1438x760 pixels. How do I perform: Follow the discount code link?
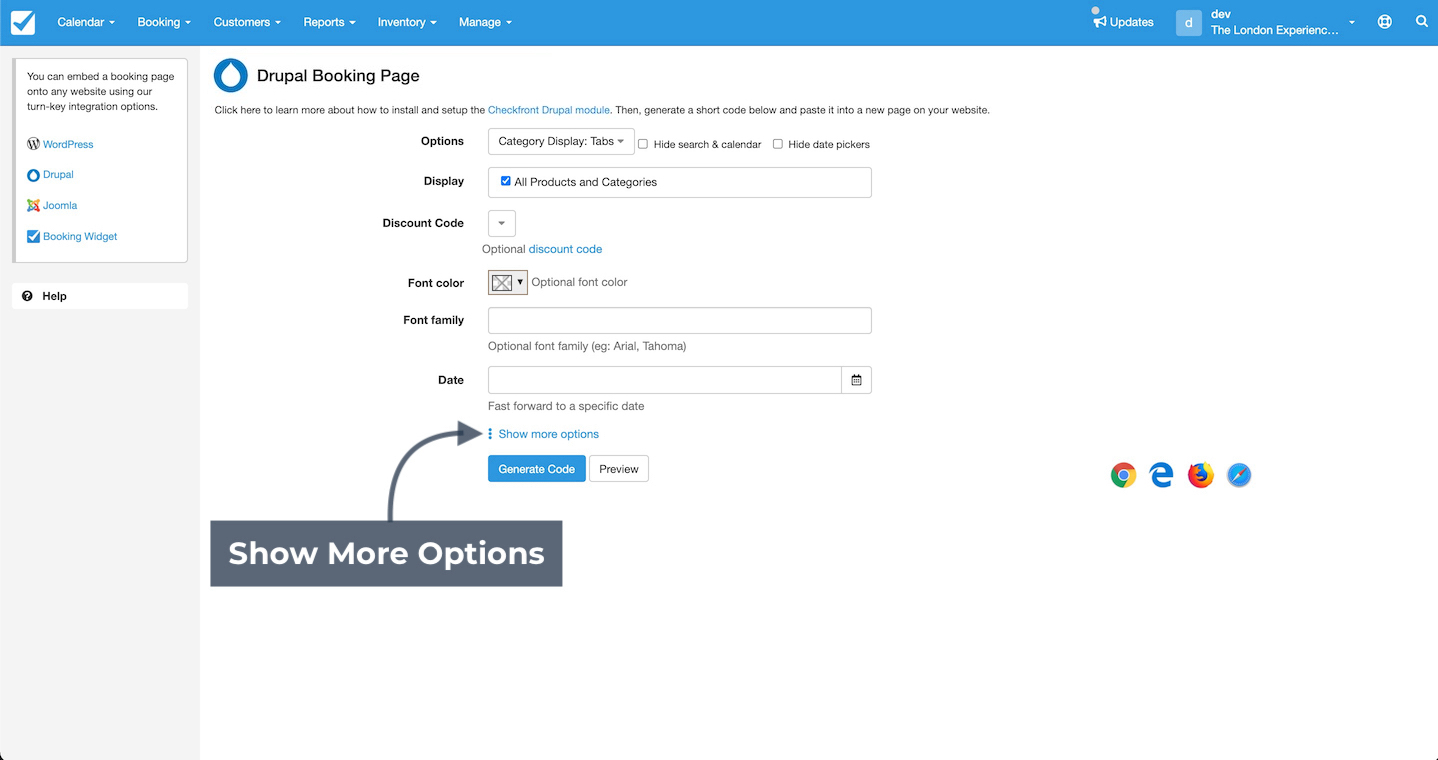coord(565,249)
